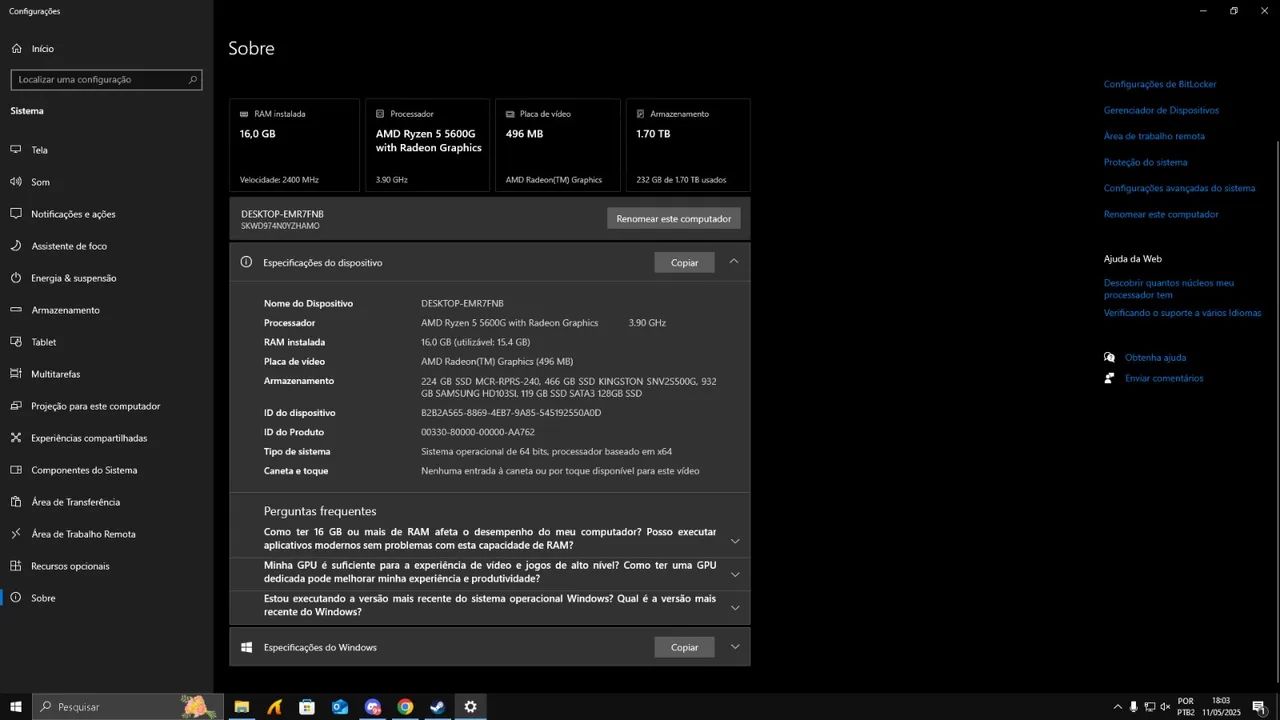Open Área de trabalho remota link
The image size is (1280, 720).
1154,136
